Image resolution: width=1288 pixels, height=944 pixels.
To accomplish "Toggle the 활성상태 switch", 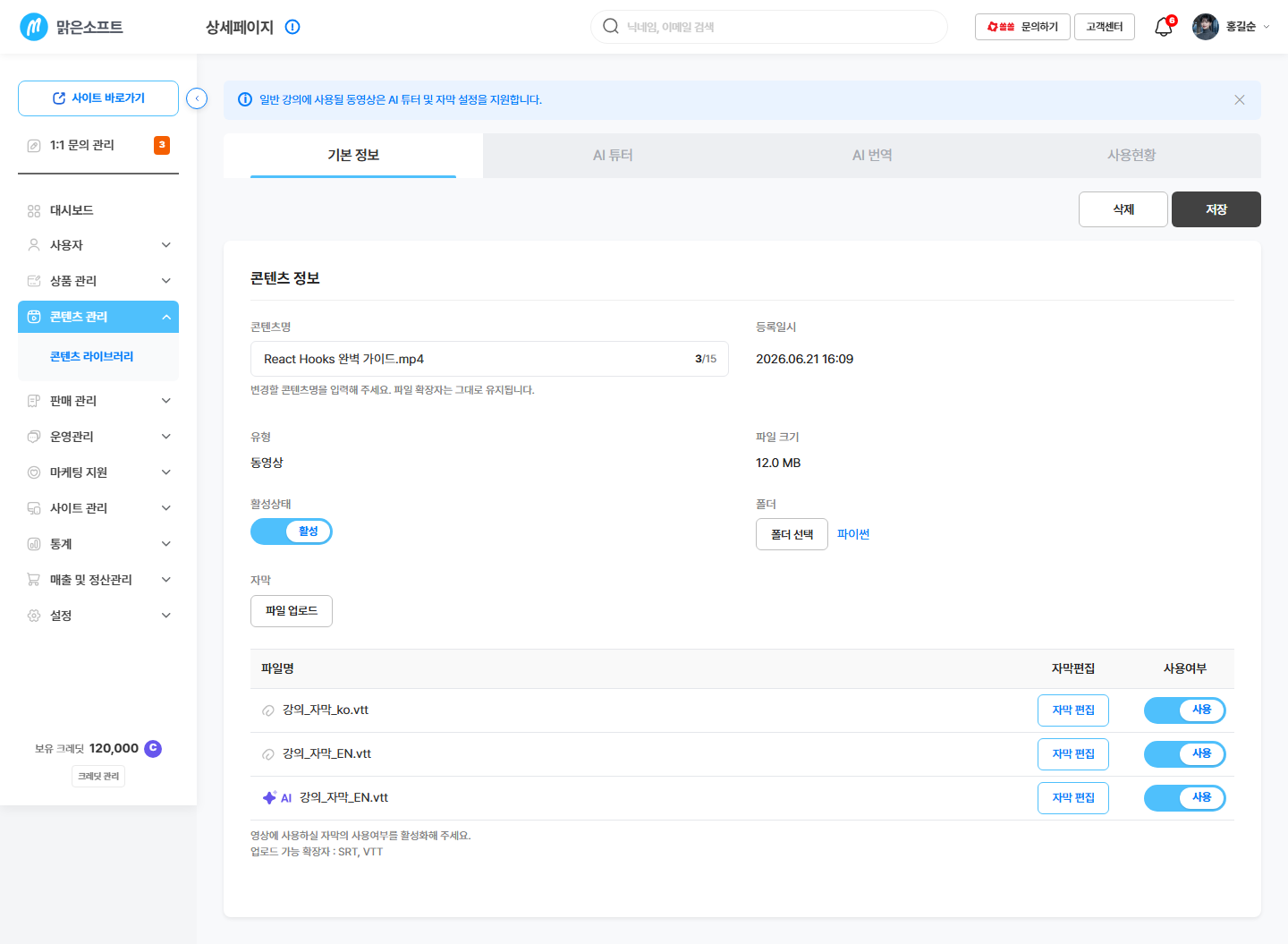I will pos(292,532).
